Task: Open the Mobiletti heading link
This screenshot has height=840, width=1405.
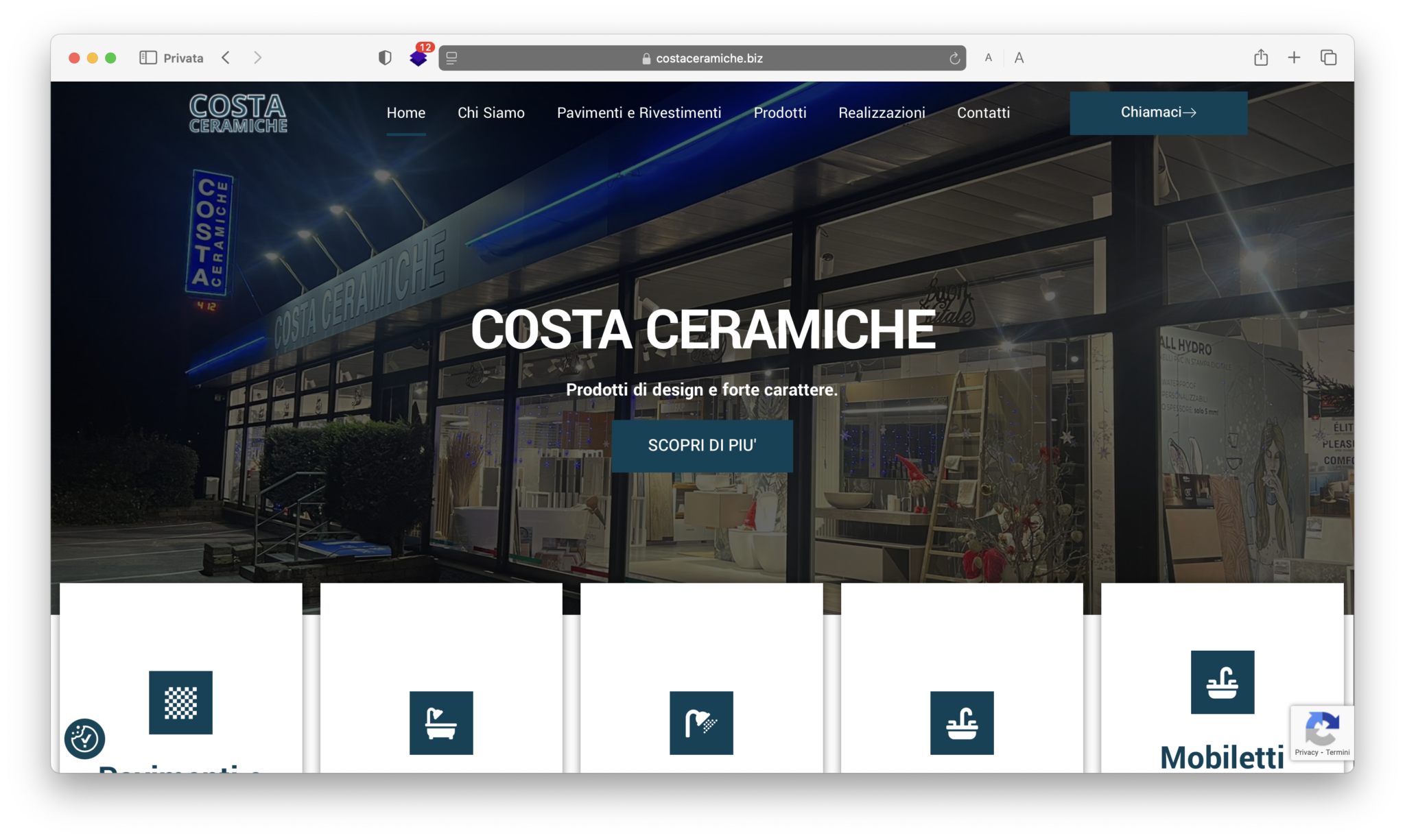Action: (x=1223, y=758)
